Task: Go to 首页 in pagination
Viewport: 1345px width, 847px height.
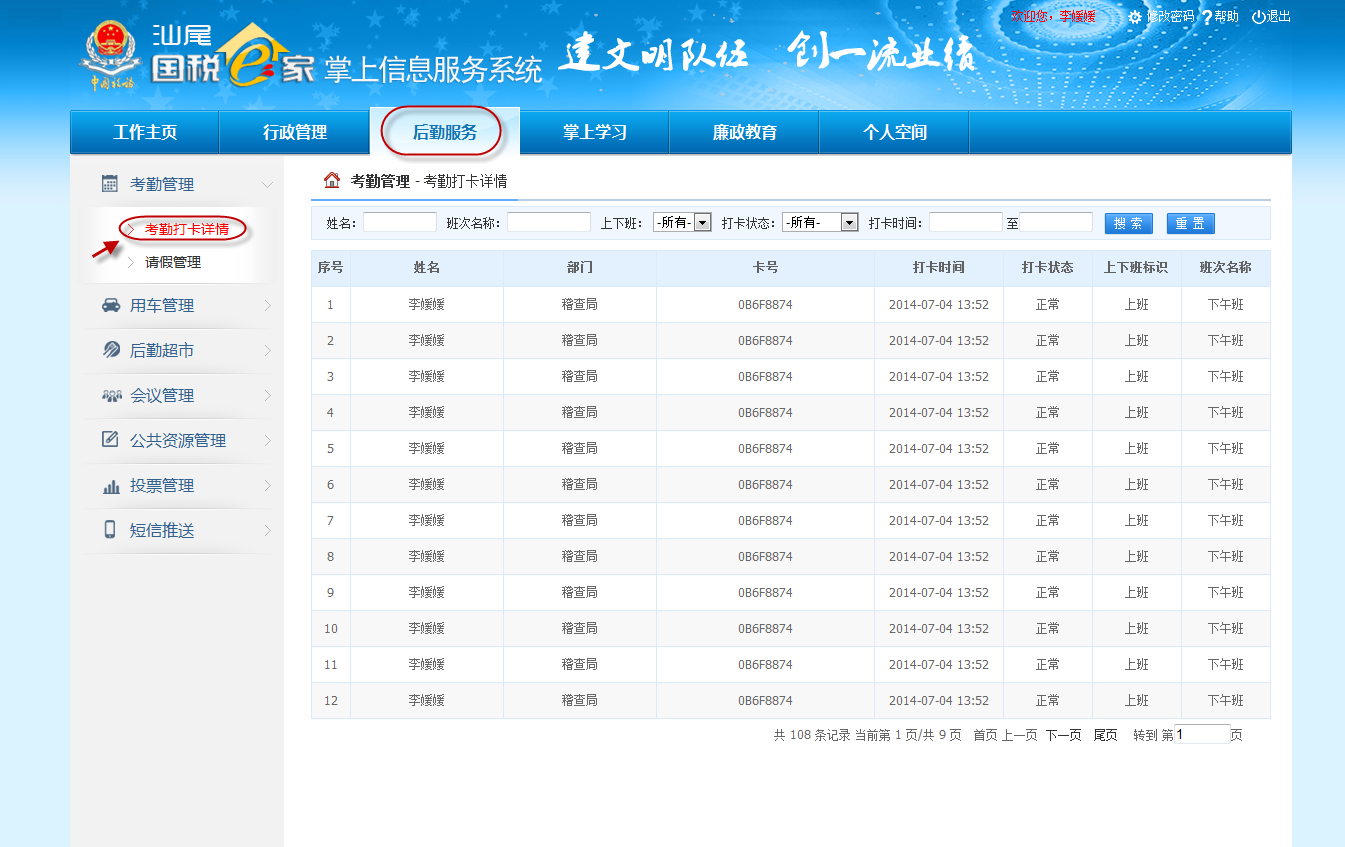Action: pos(985,735)
